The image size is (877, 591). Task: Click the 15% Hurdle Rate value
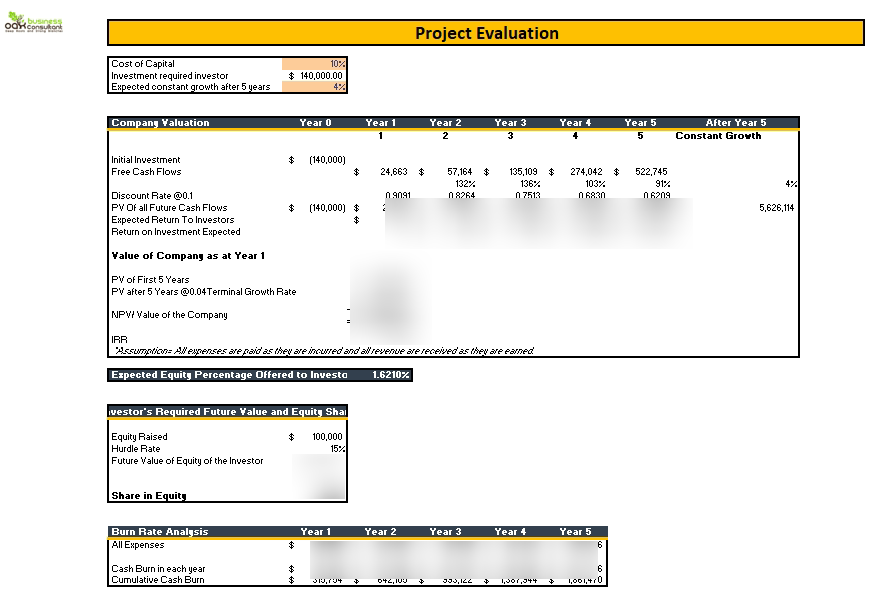click(337, 448)
